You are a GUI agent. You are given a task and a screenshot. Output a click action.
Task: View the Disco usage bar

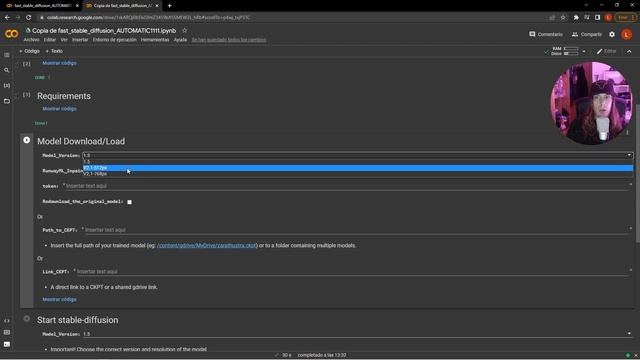(x=571, y=53)
